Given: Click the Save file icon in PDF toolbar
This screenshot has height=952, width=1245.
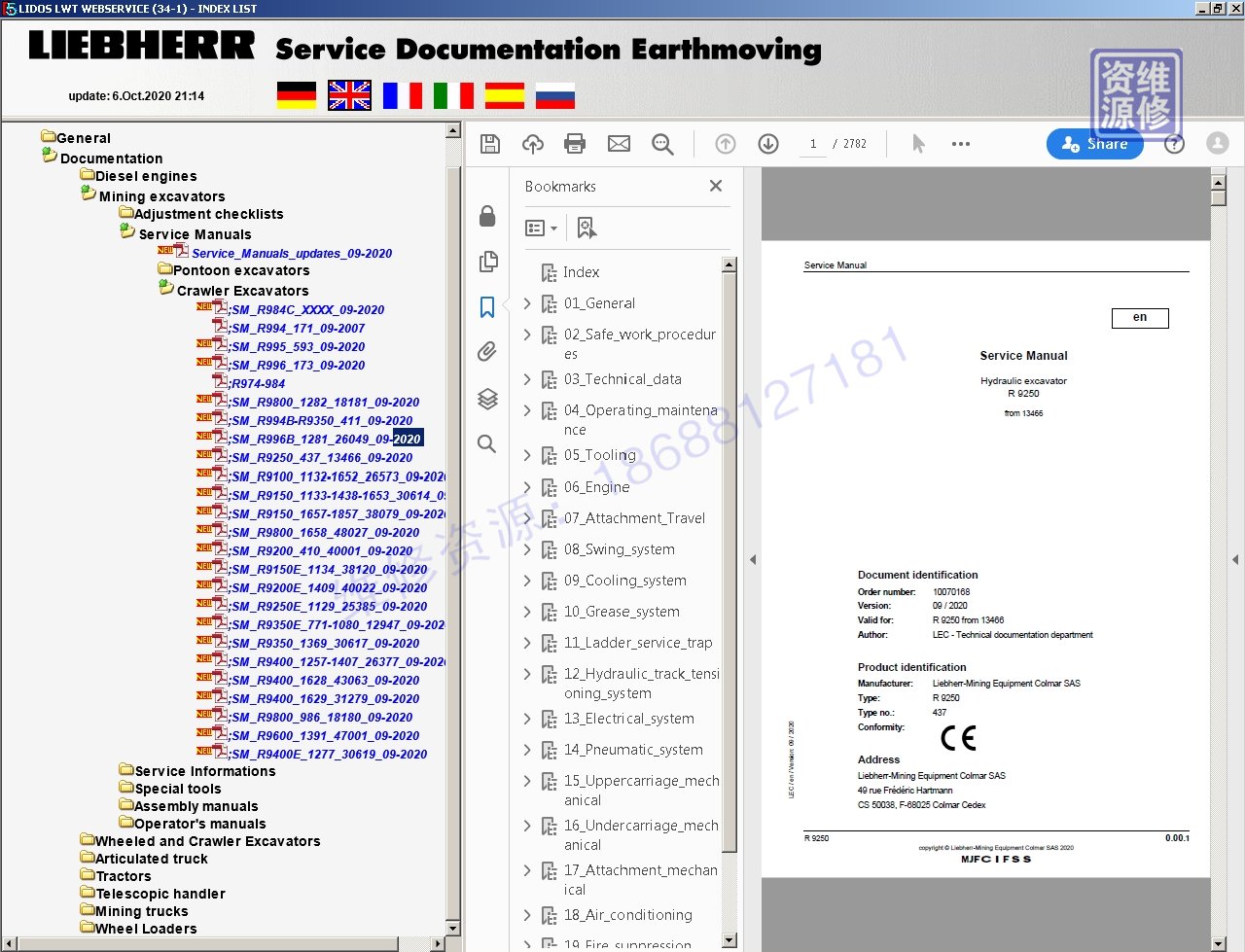Looking at the screenshot, I should point(490,144).
